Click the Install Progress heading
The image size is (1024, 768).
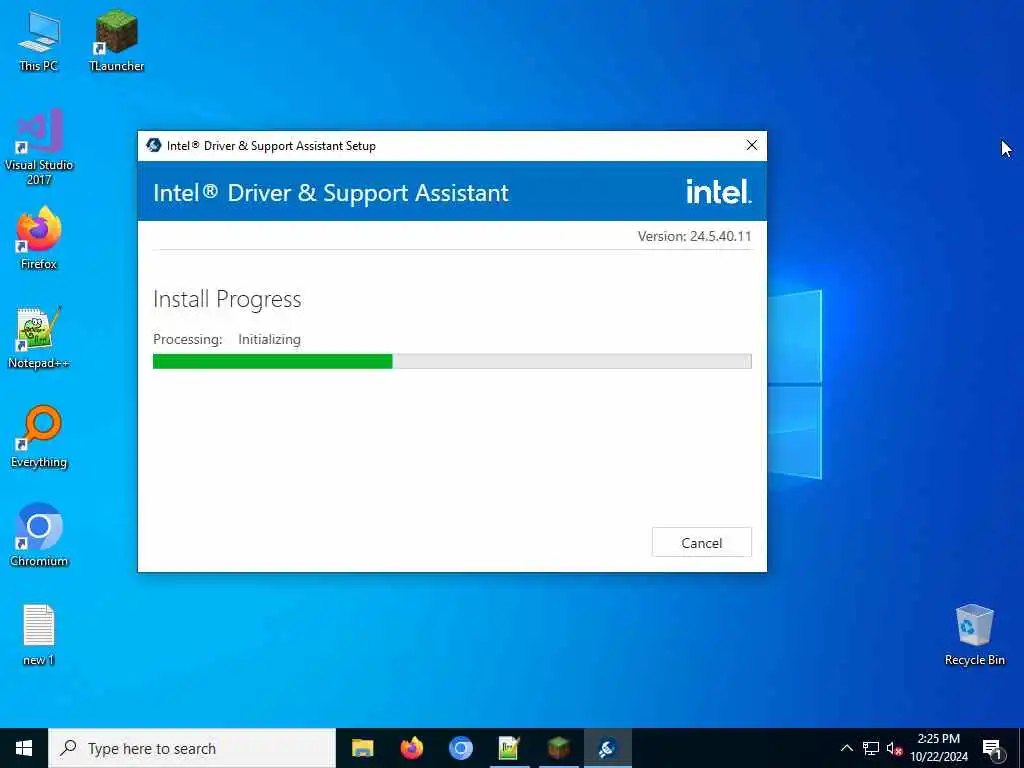227,299
